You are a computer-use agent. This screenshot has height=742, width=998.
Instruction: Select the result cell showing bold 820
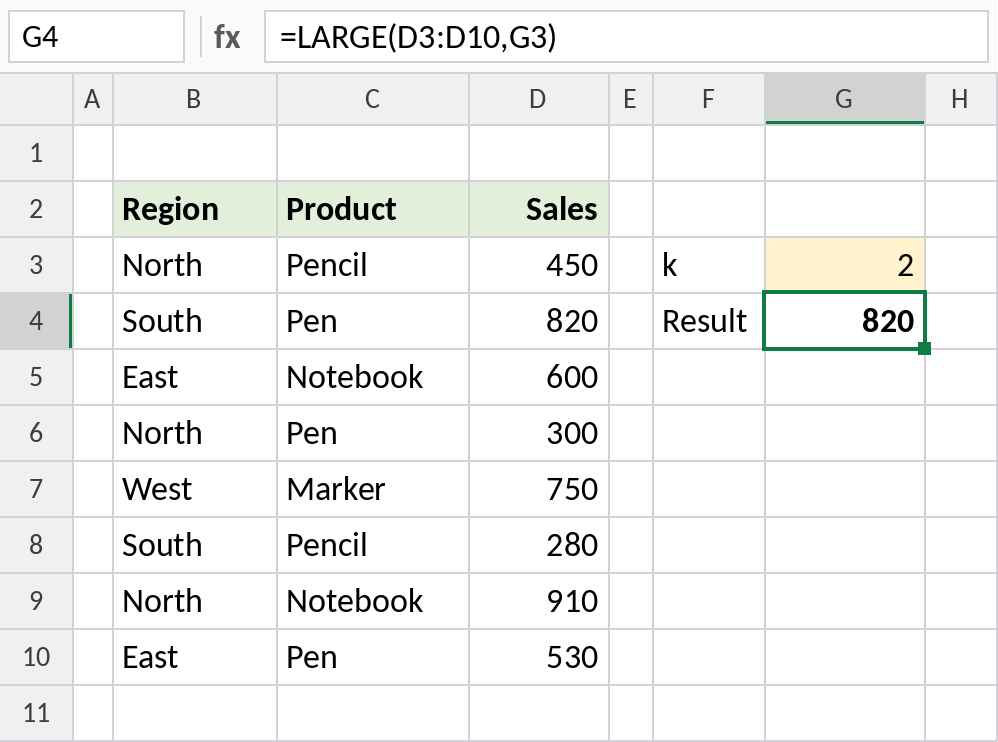[845, 321]
